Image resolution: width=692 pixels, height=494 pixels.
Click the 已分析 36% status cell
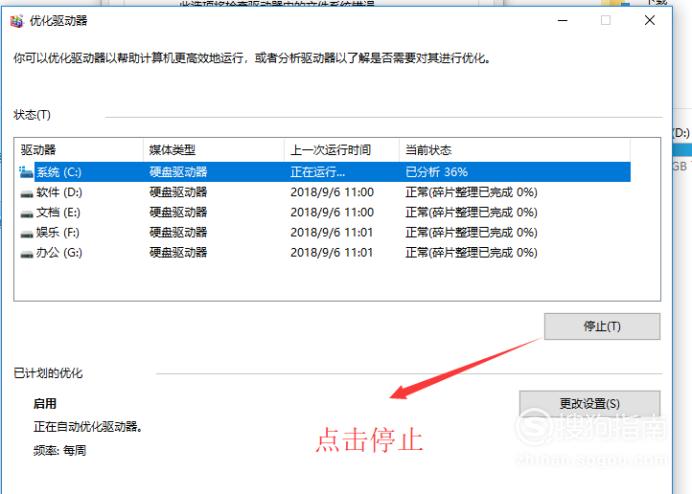click(x=436, y=172)
